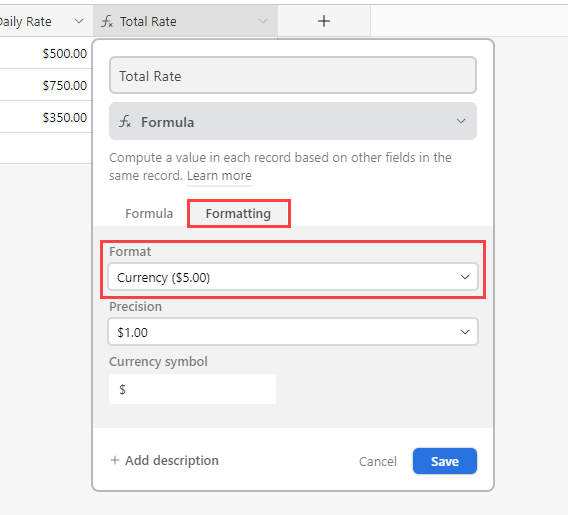Open the Currency format dropdown
Image resolution: width=568 pixels, height=515 pixels.
293,277
